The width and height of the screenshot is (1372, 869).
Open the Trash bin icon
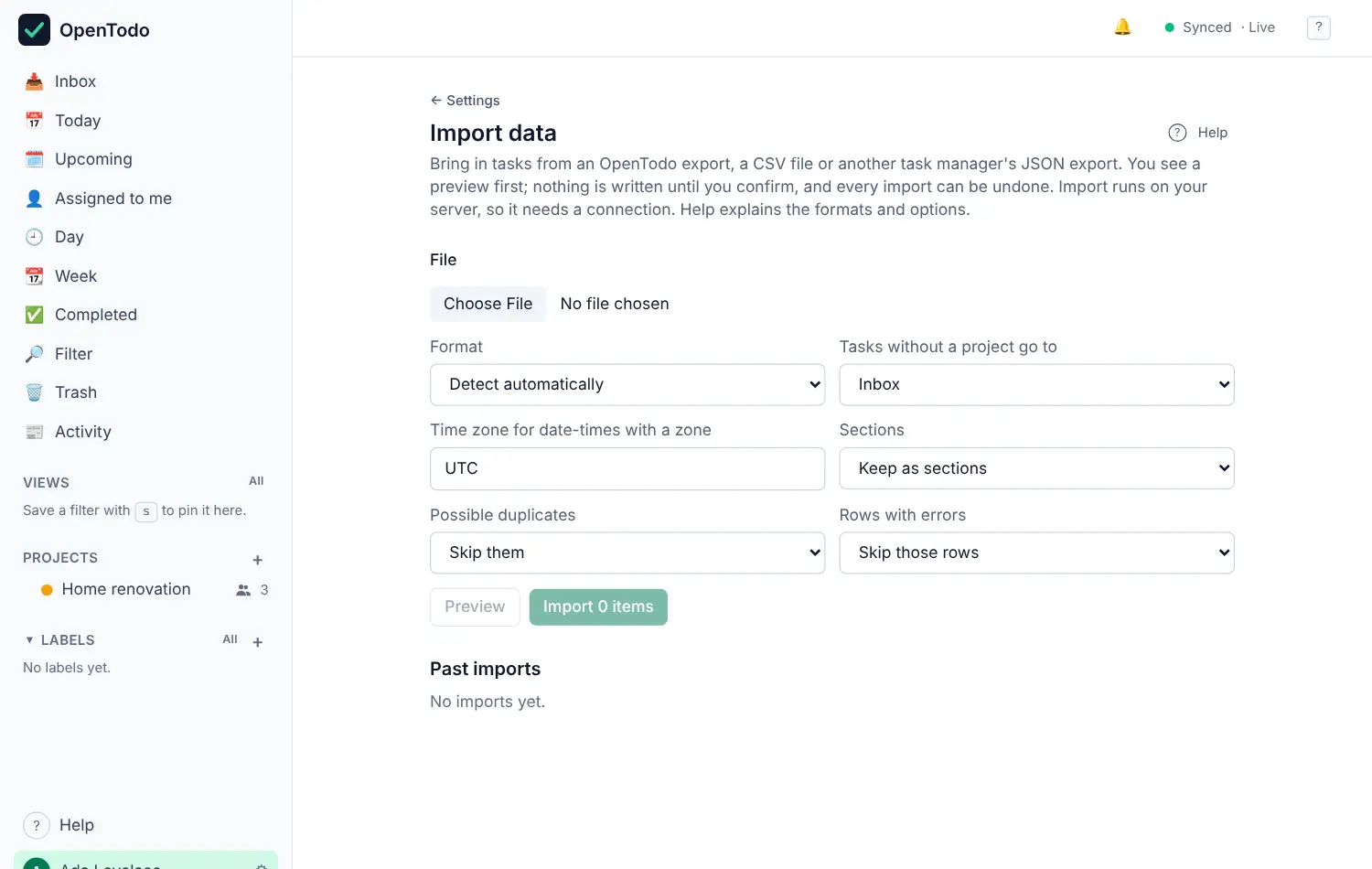34,392
